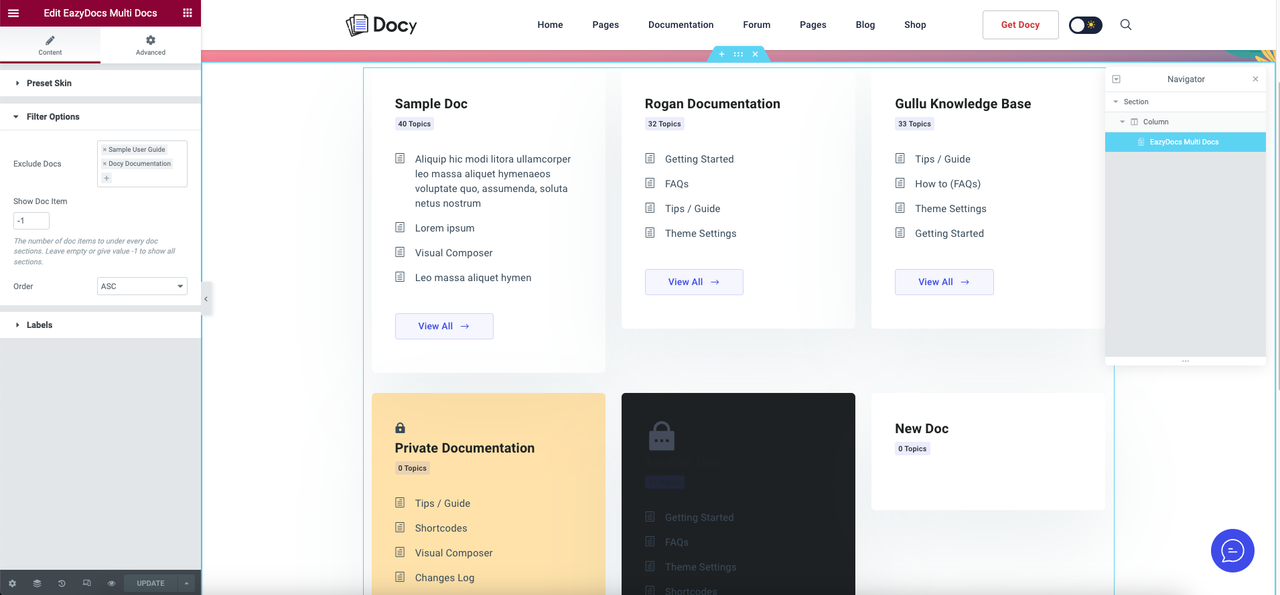This screenshot has width=1280, height=595.
Task: Remove Docy Documentation from excluded docs
Action: [x=104, y=164]
